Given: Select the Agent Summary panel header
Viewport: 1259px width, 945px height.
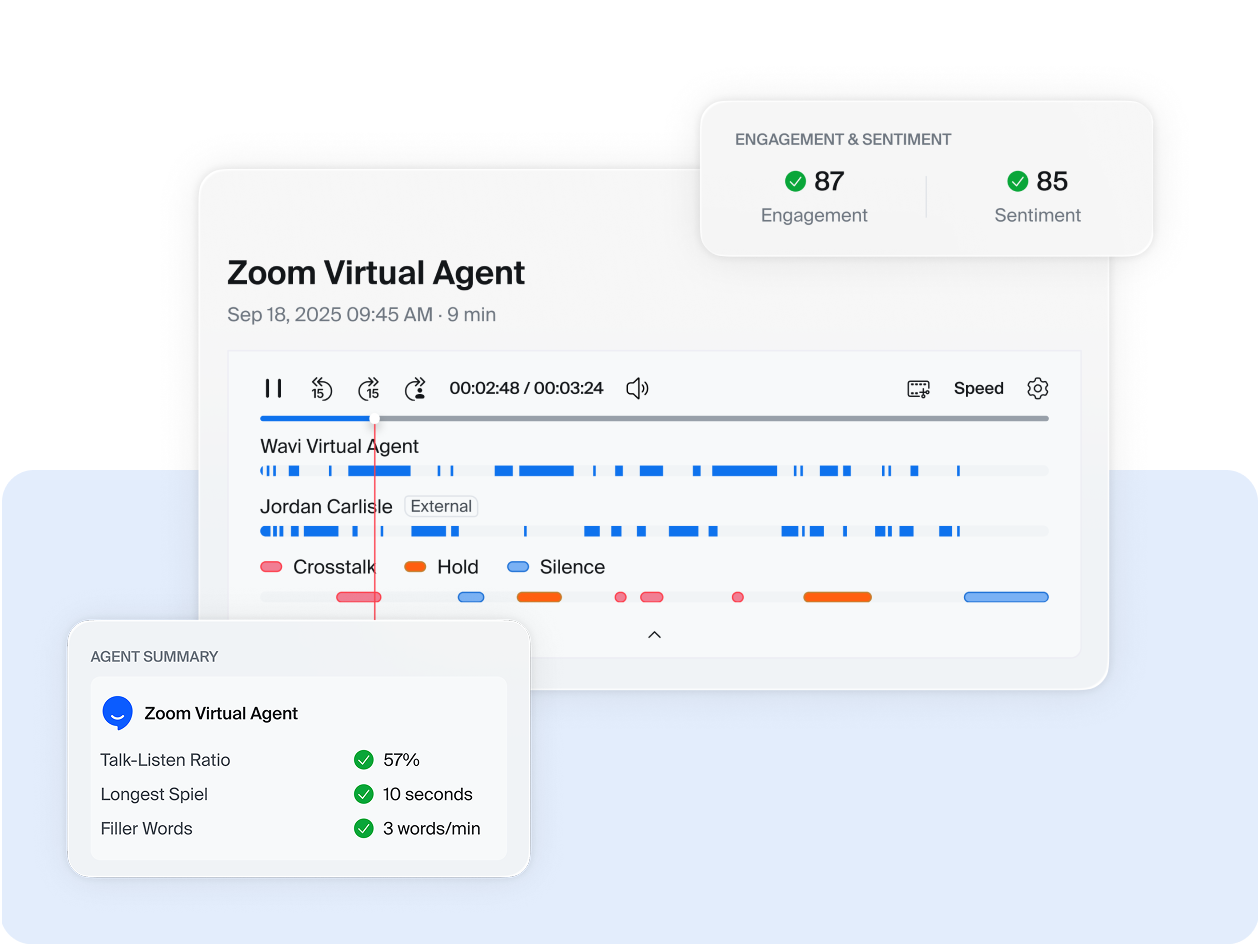Looking at the screenshot, I should [x=155, y=657].
